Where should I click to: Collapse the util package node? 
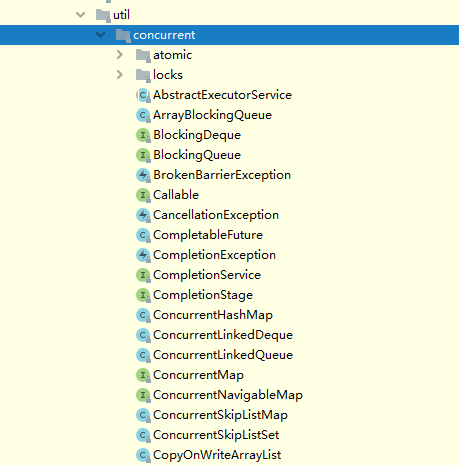pos(80,15)
